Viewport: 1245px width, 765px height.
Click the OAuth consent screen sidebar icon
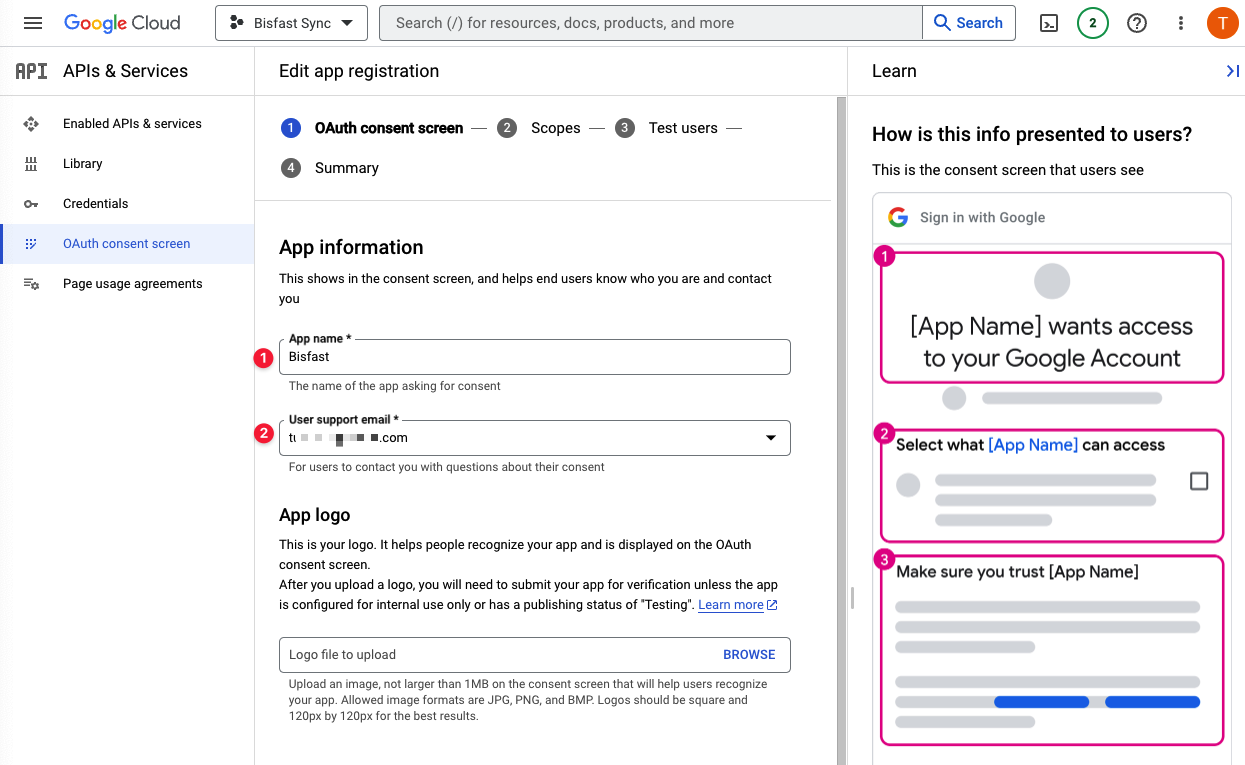click(31, 244)
